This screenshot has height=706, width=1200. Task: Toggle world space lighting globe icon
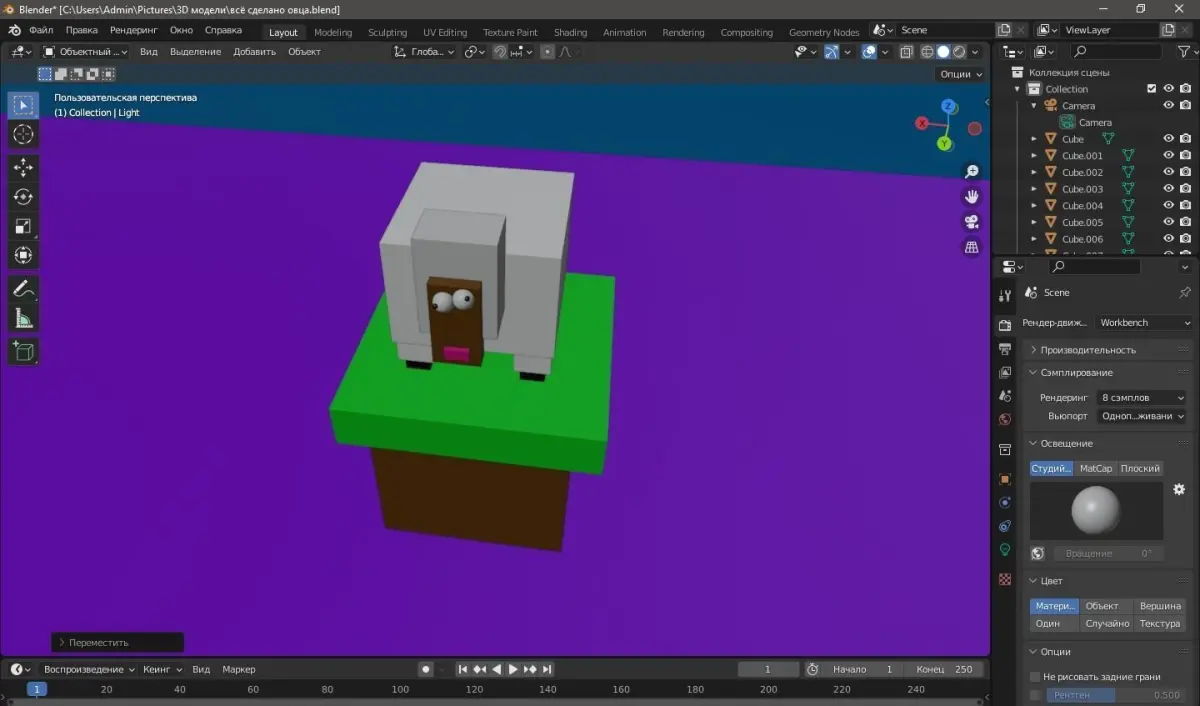tap(1037, 553)
